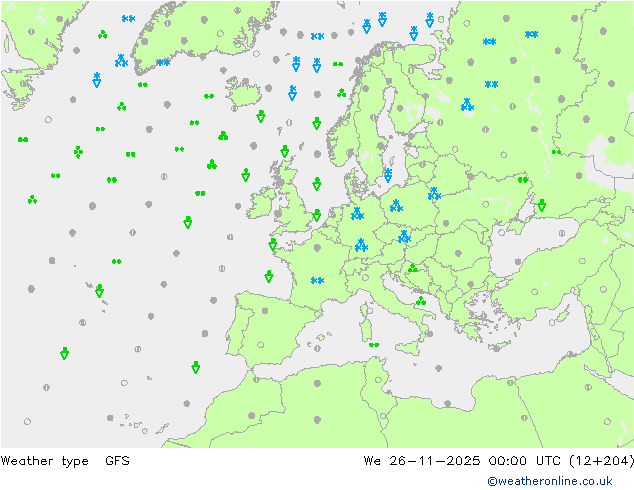634x490 pixels.
Task: Select the snow symbol over Austria and Czechia
Action: 404,237
